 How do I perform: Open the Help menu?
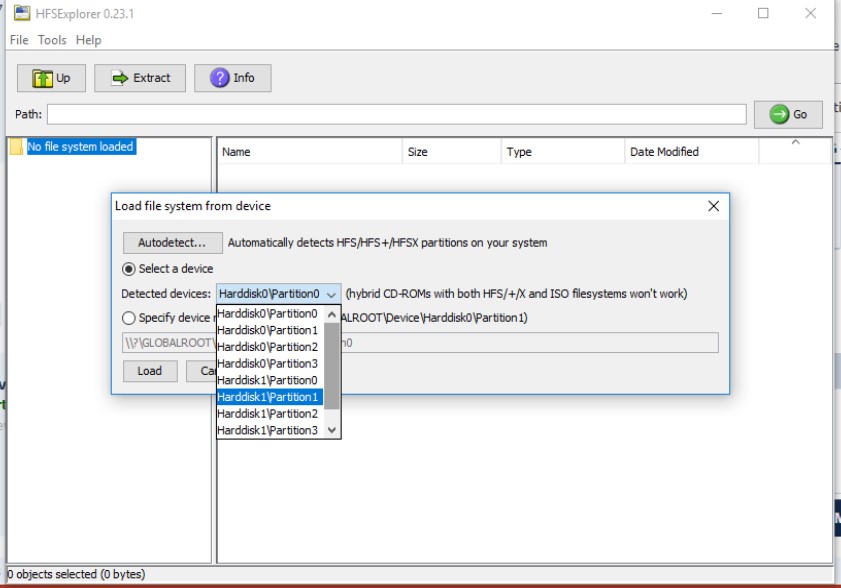click(x=88, y=40)
